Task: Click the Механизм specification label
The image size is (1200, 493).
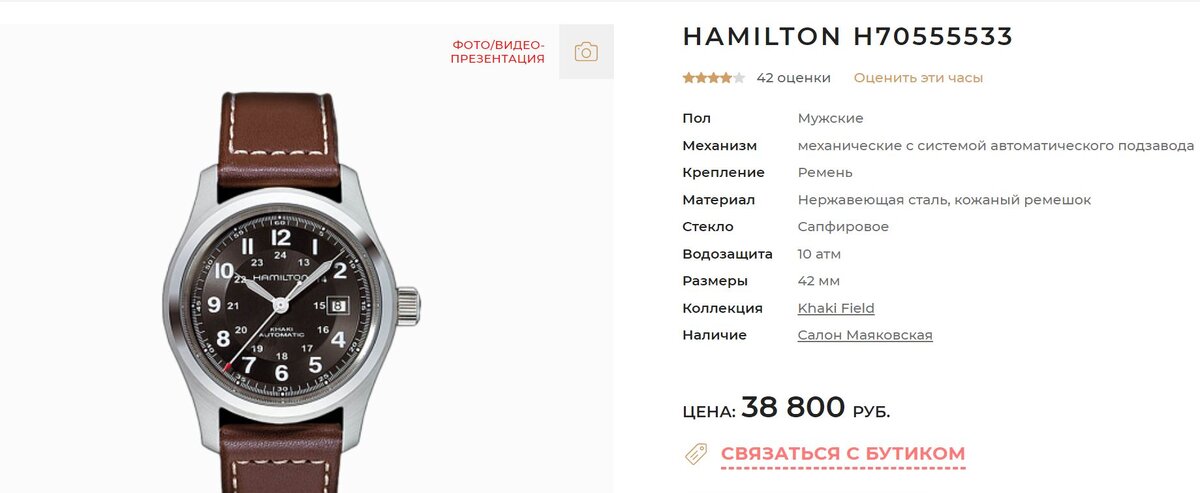Action: [720, 145]
